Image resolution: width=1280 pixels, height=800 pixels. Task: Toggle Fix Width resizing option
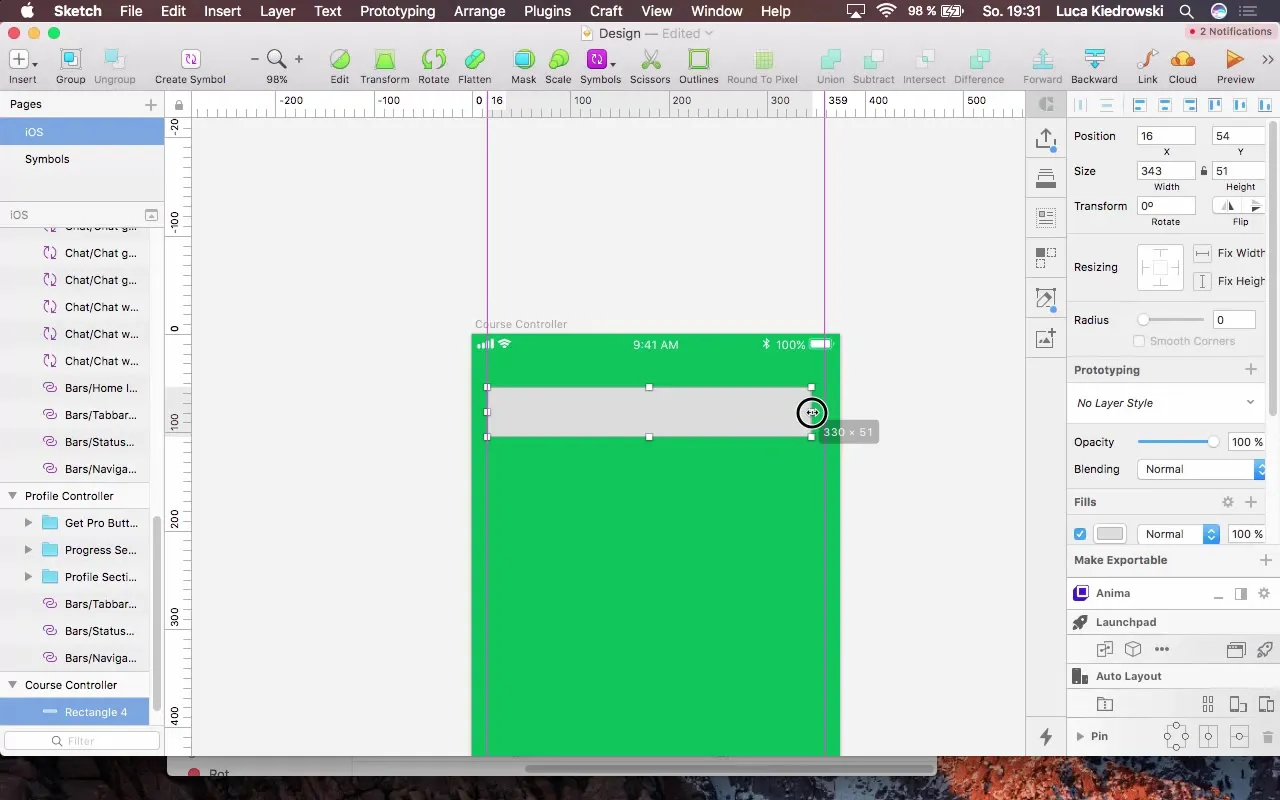[x=1202, y=253]
